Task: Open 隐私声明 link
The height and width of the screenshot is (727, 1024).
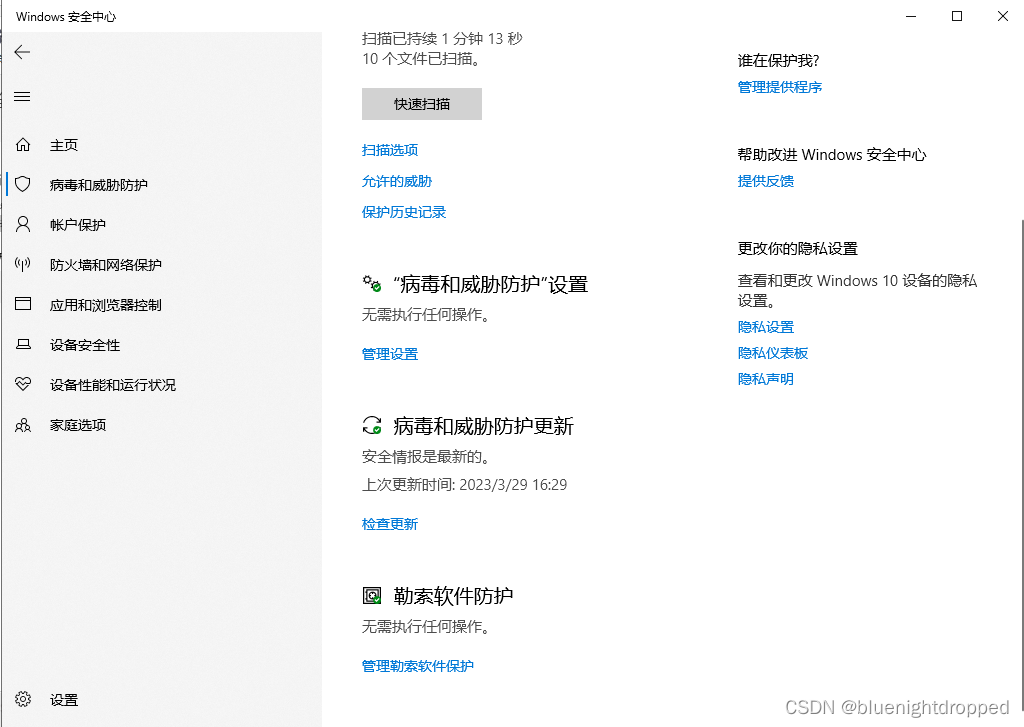Action: coord(765,379)
